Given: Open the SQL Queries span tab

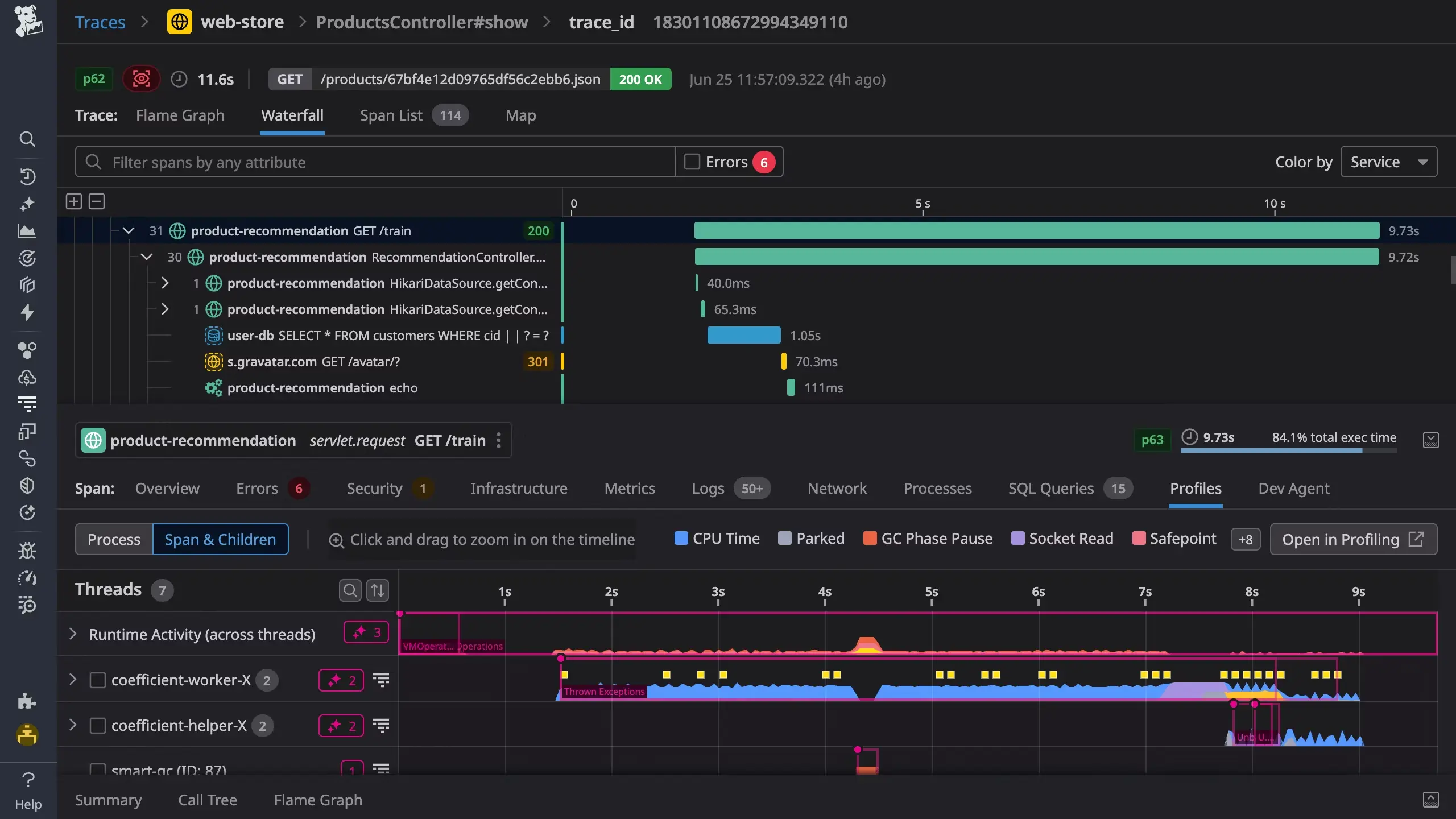Looking at the screenshot, I should click(x=1050, y=488).
